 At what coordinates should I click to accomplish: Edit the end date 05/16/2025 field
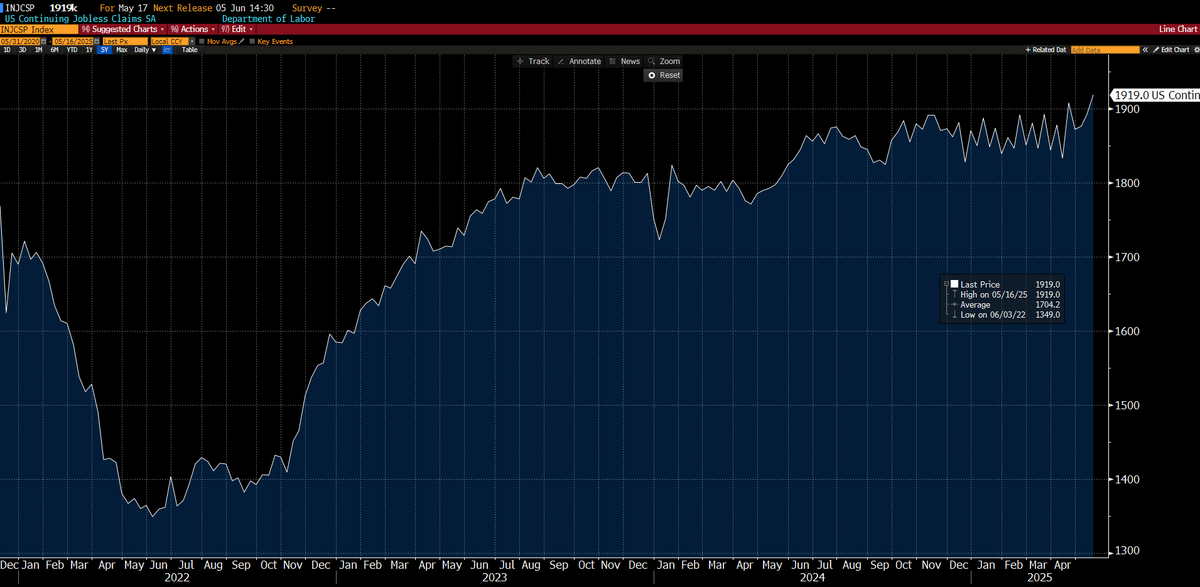[73, 41]
